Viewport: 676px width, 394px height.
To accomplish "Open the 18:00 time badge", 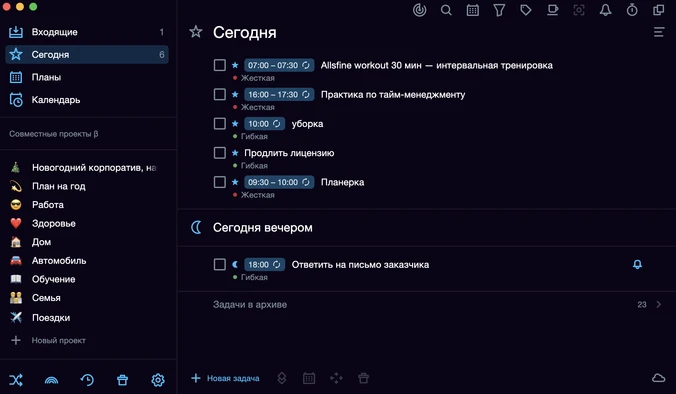I will (264, 264).
